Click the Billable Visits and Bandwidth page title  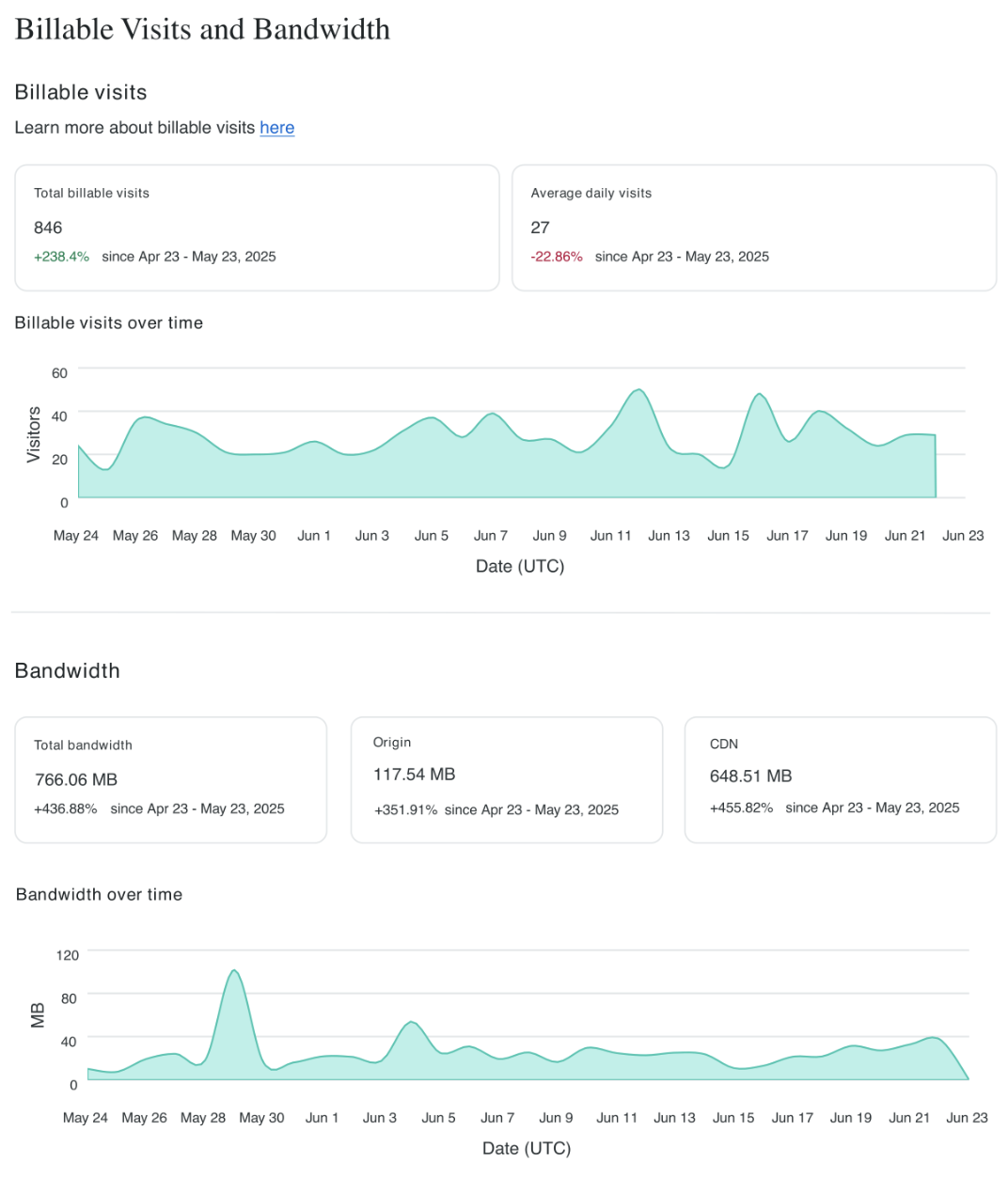pos(202,29)
